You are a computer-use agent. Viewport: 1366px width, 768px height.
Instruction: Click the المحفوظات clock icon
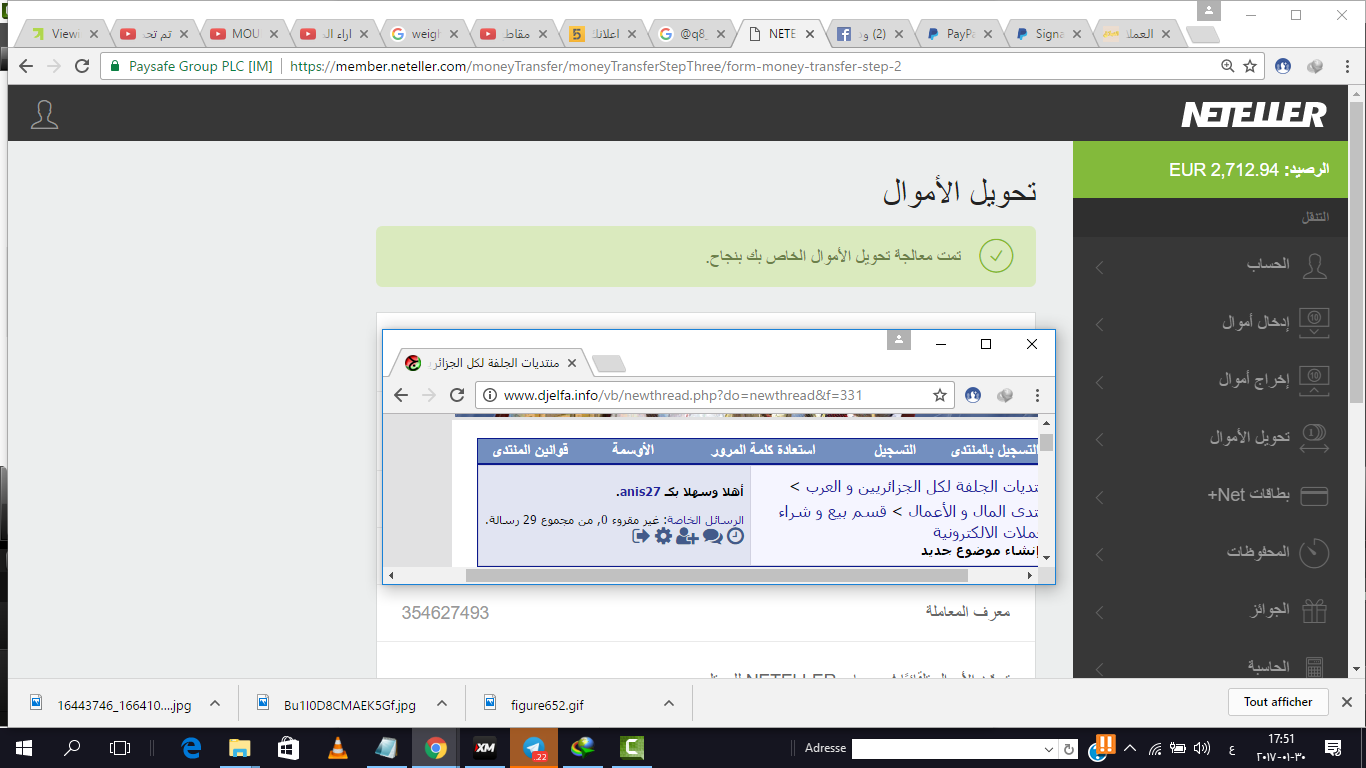click(x=1314, y=552)
